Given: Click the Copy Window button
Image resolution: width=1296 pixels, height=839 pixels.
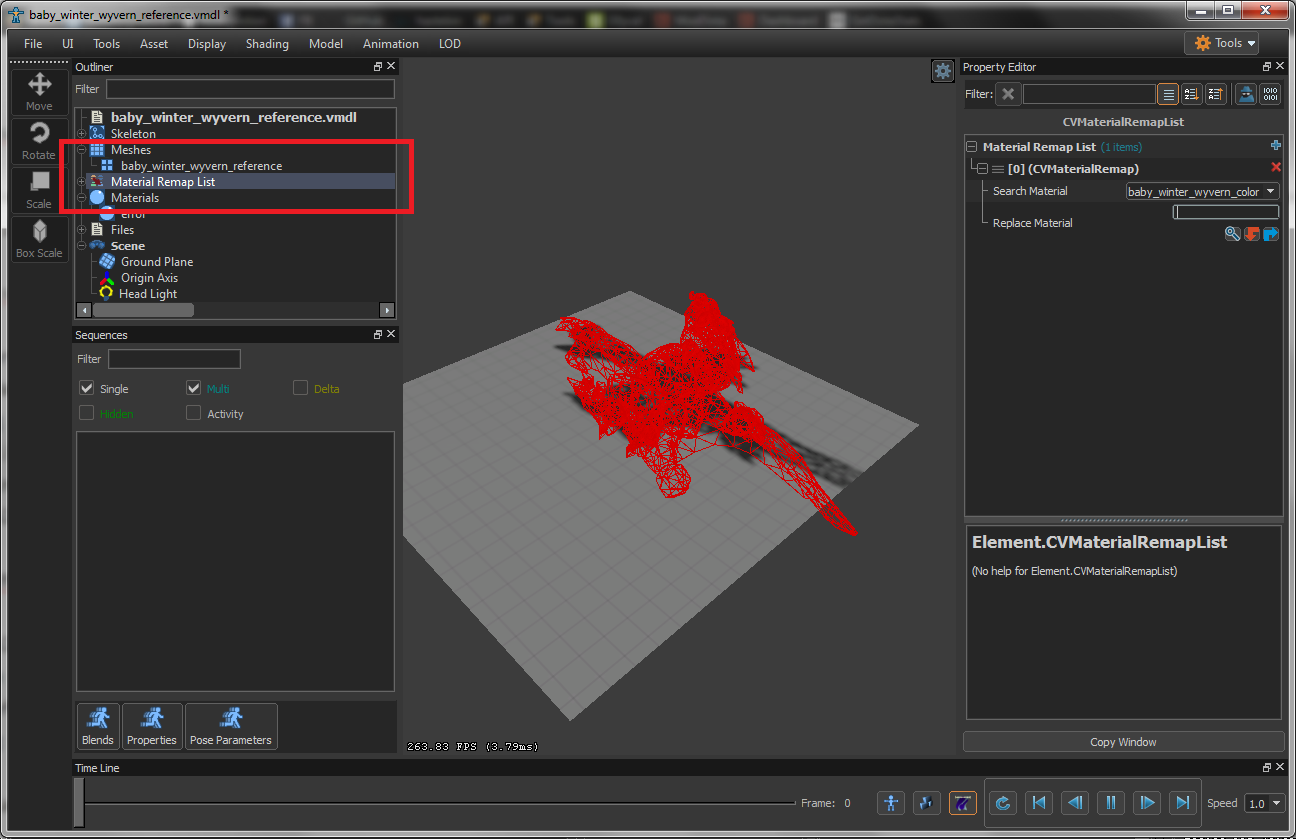Looking at the screenshot, I should click(1122, 742).
